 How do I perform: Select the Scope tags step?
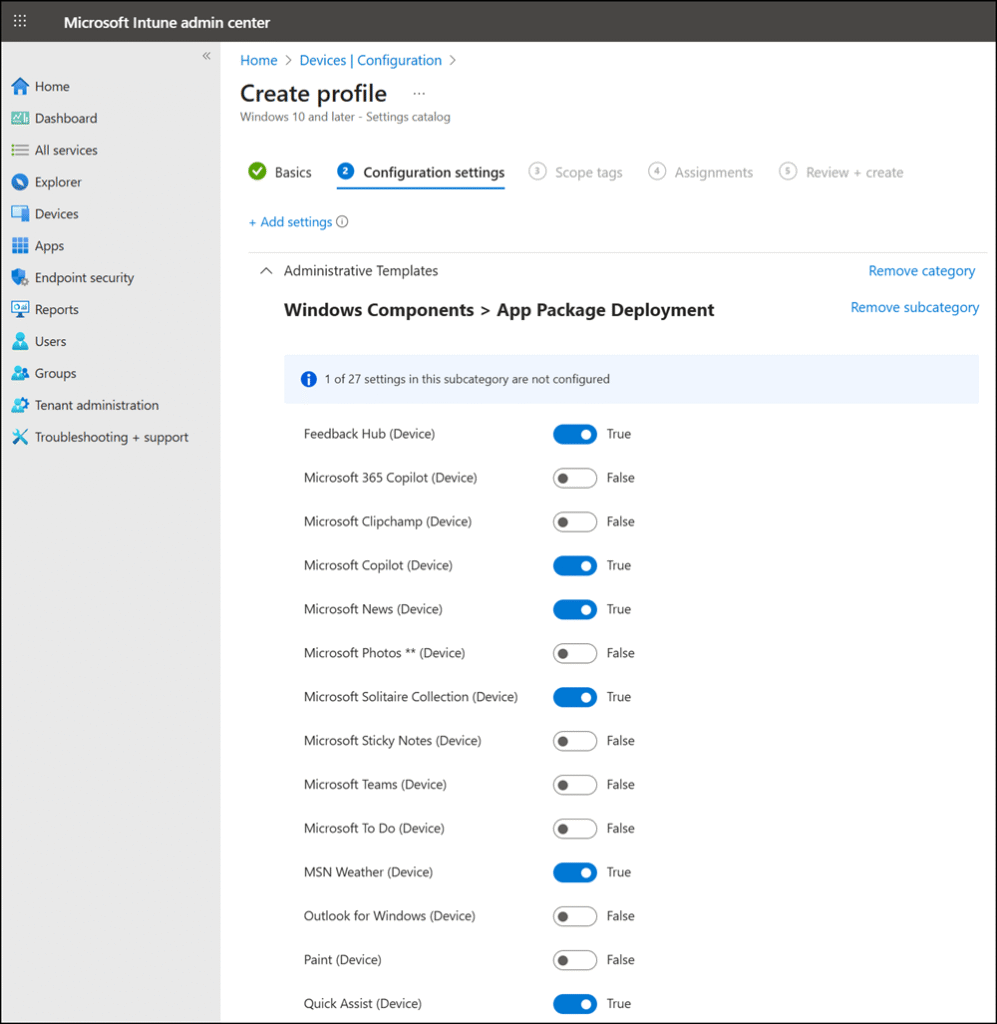click(588, 171)
